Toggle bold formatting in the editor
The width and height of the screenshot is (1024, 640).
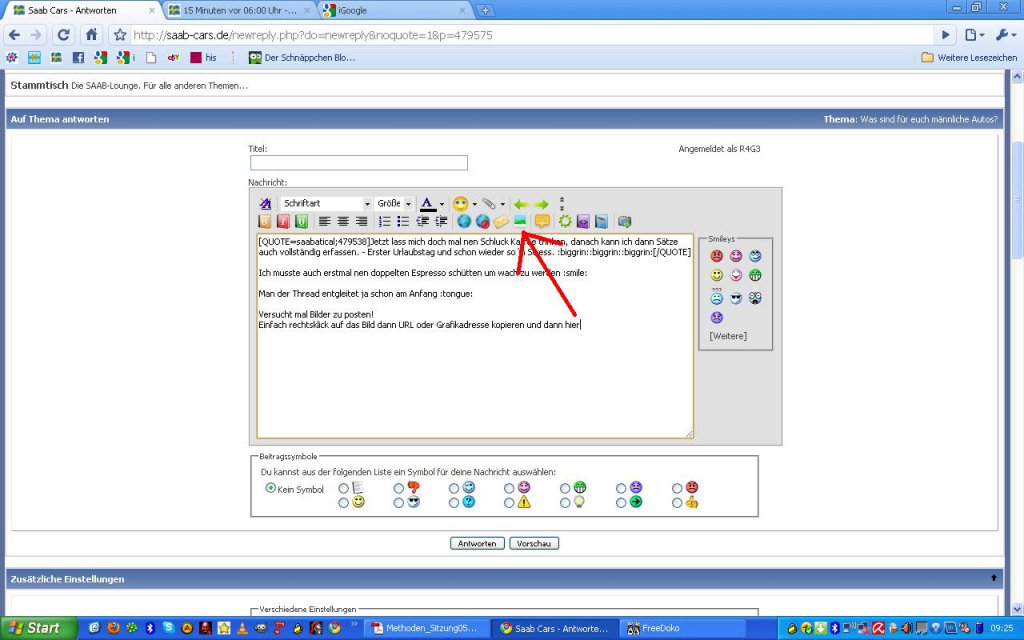pyautogui.click(x=265, y=221)
